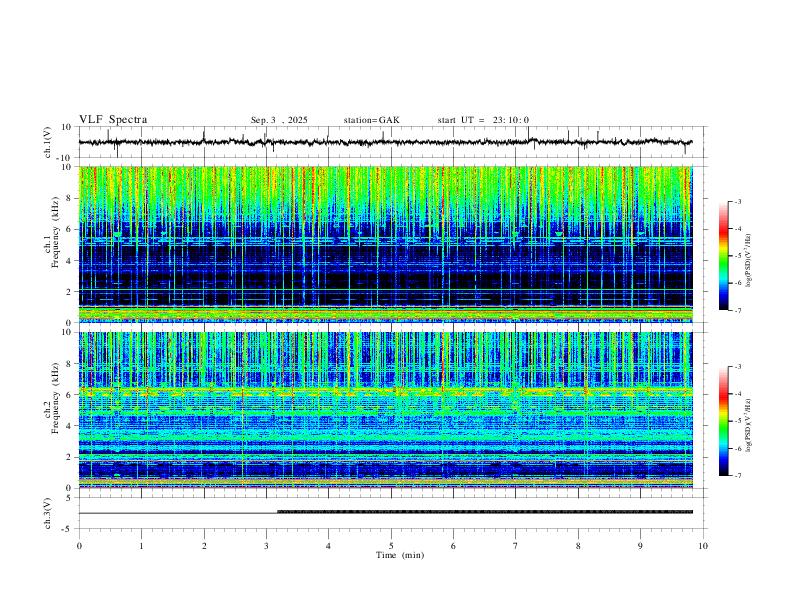792x612 pixels.
Task: Click the ch.1 waveform trace plot
Action: [385, 142]
